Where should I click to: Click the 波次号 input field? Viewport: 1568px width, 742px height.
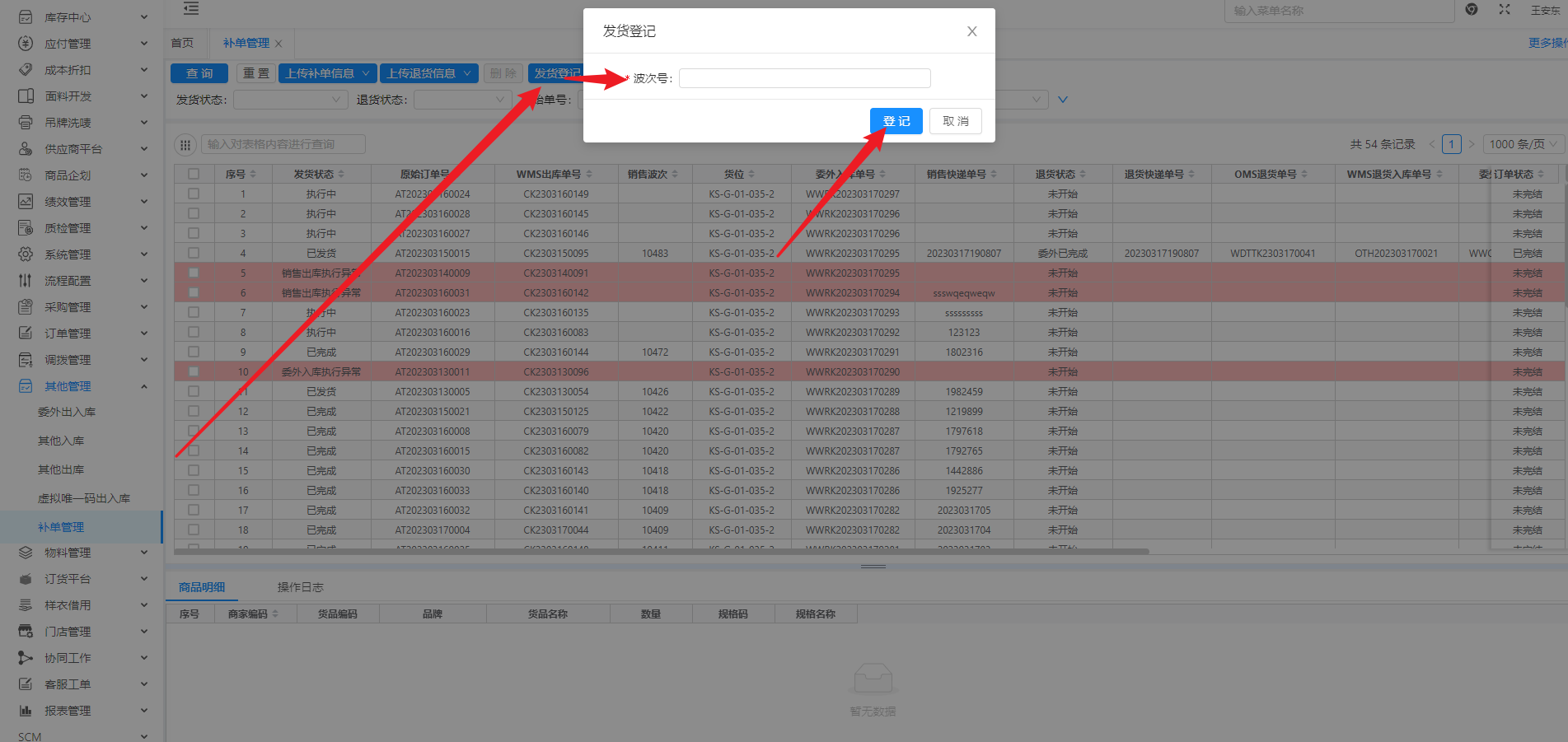coord(804,78)
